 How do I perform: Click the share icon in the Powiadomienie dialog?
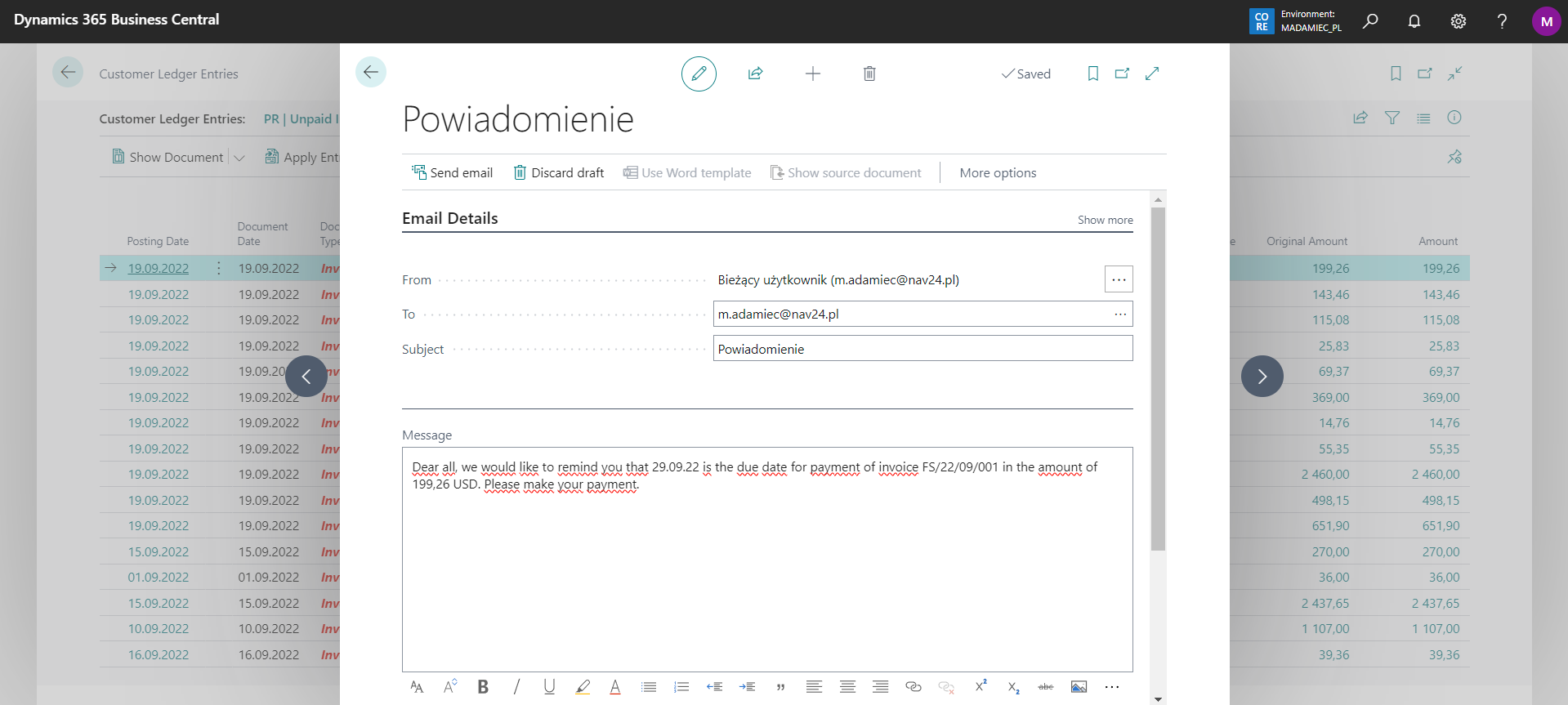[x=755, y=74]
